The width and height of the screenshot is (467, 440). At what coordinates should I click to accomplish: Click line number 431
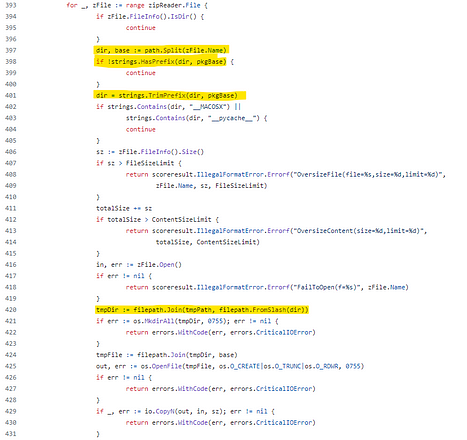tap(11, 434)
